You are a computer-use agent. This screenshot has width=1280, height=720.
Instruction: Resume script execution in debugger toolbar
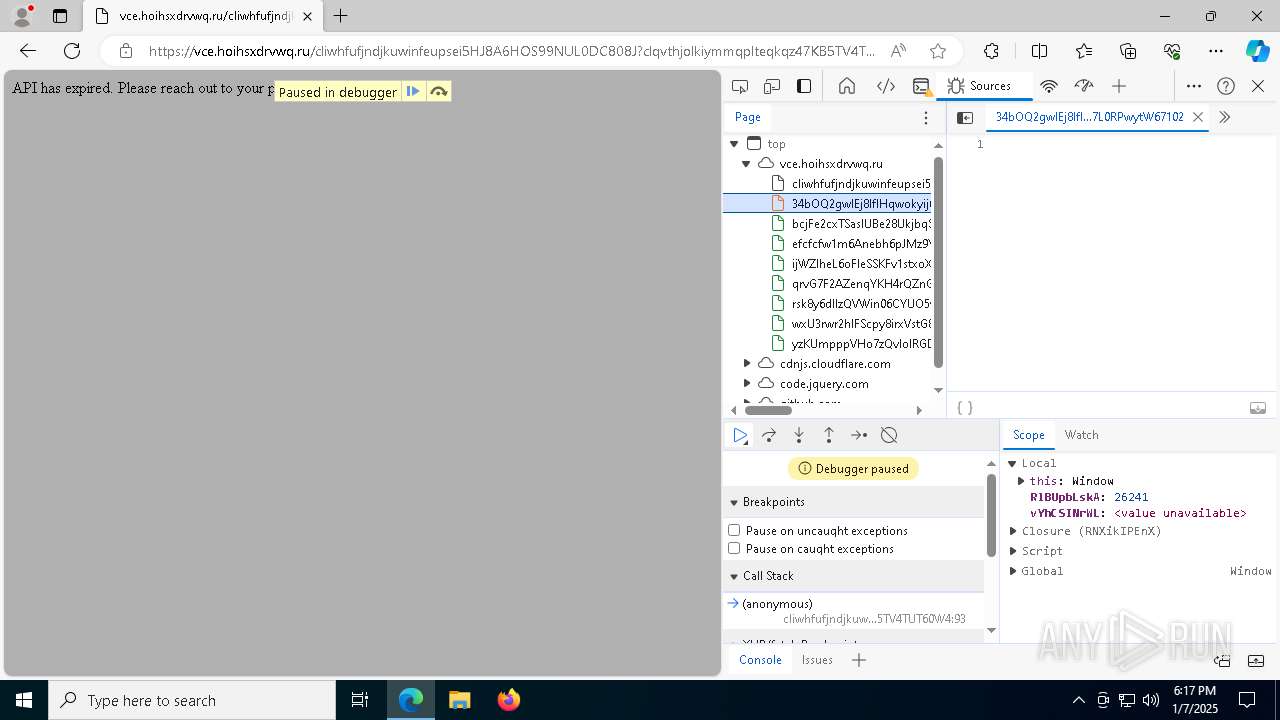(x=740, y=435)
